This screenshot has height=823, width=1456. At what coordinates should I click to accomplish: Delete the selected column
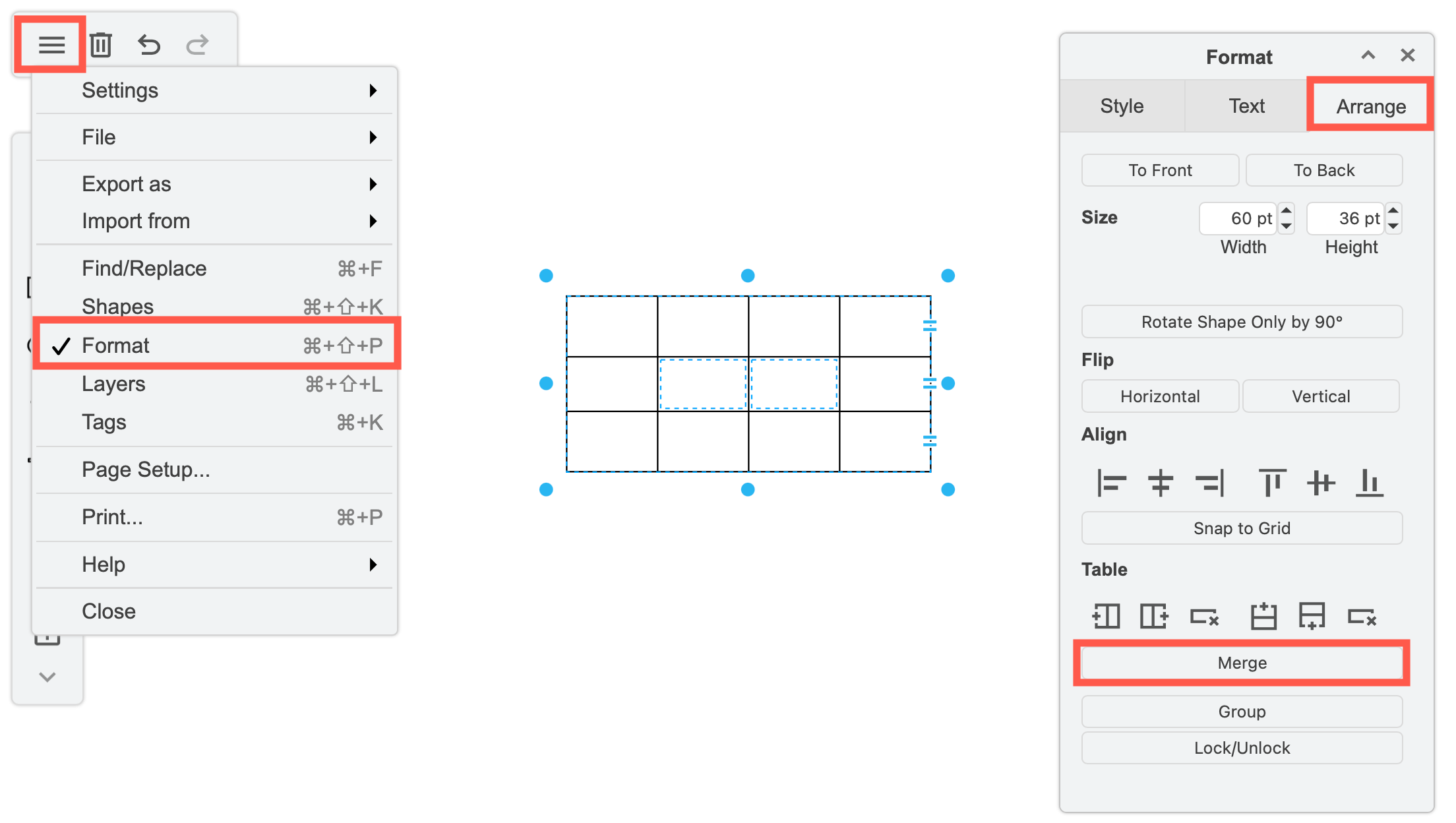(1205, 617)
